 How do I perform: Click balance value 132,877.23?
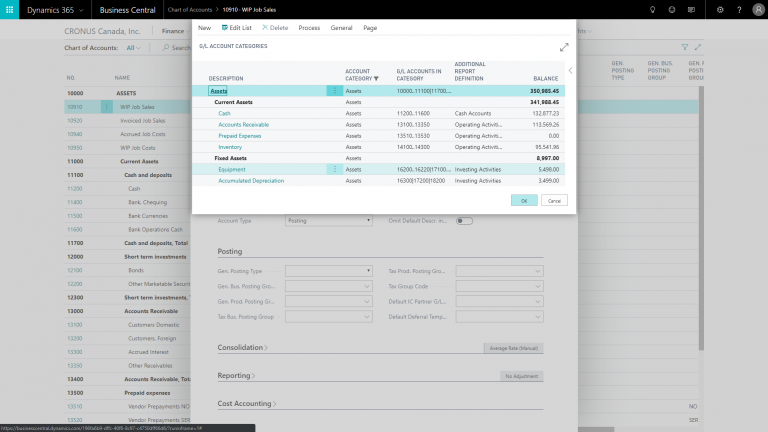(545, 113)
